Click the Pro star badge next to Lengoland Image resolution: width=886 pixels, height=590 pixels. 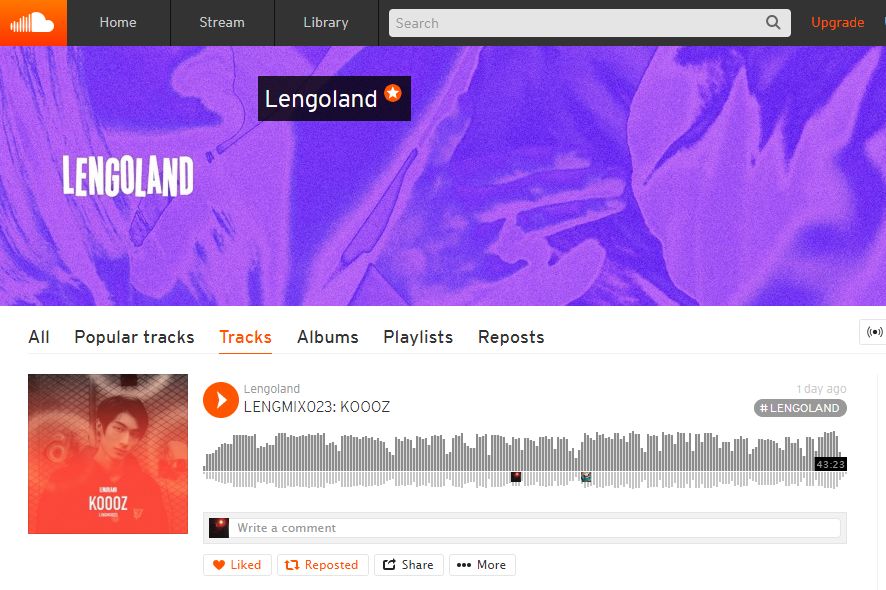(x=393, y=92)
